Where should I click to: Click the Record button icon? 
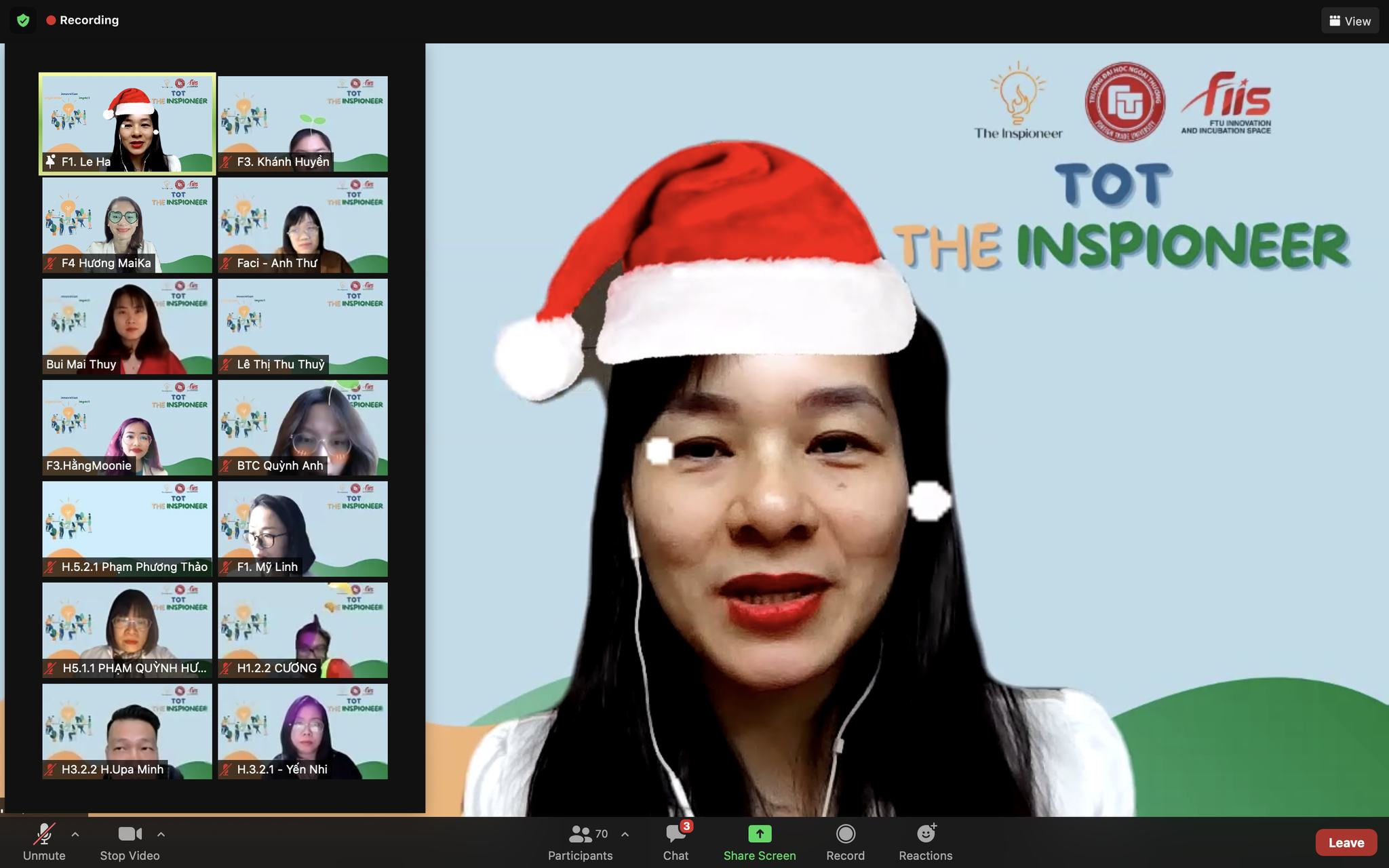click(846, 834)
